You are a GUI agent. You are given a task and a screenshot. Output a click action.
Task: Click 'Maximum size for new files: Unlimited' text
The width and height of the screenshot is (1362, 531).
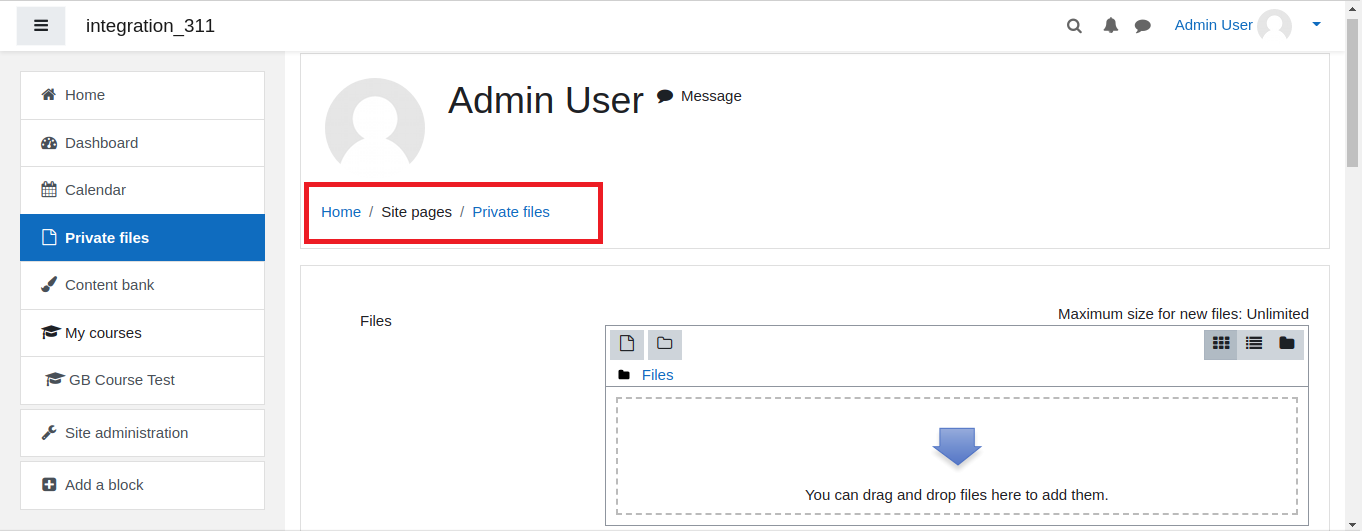(1183, 314)
